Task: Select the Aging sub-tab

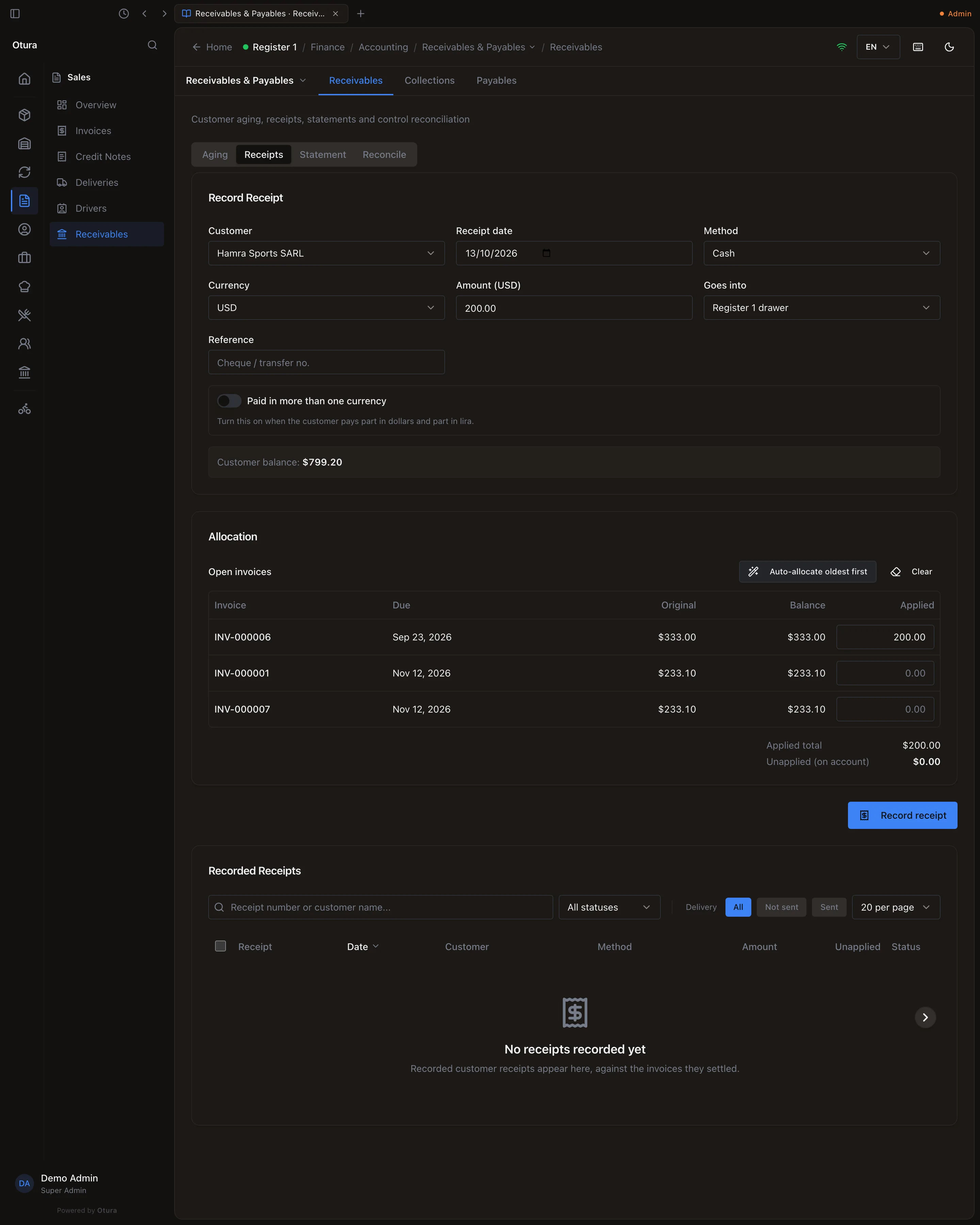Action: (x=215, y=154)
